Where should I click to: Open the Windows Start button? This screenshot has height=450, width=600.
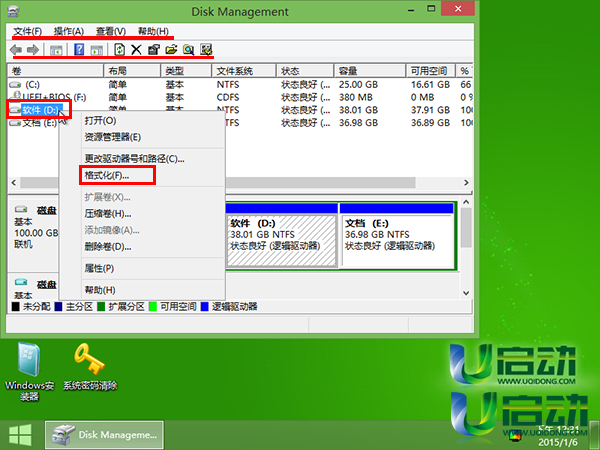pos(20,435)
